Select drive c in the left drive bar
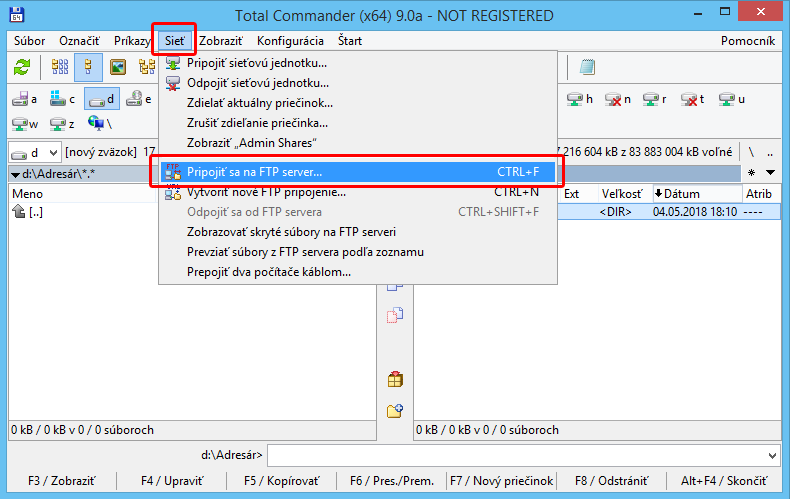Image resolution: width=790 pixels, height=499 pixels. [x=62, y=99]
